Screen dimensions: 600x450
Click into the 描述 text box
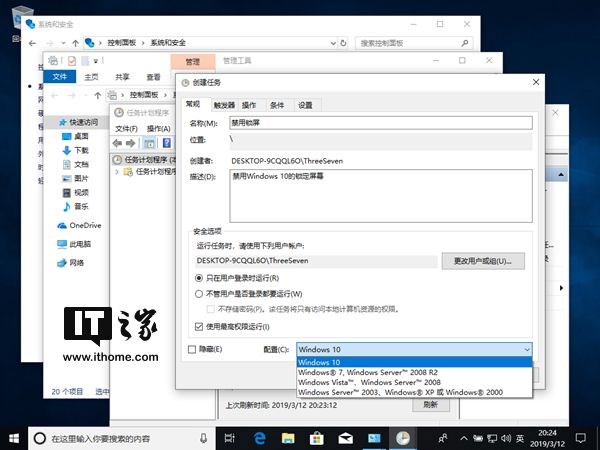(x=381, y=196)
